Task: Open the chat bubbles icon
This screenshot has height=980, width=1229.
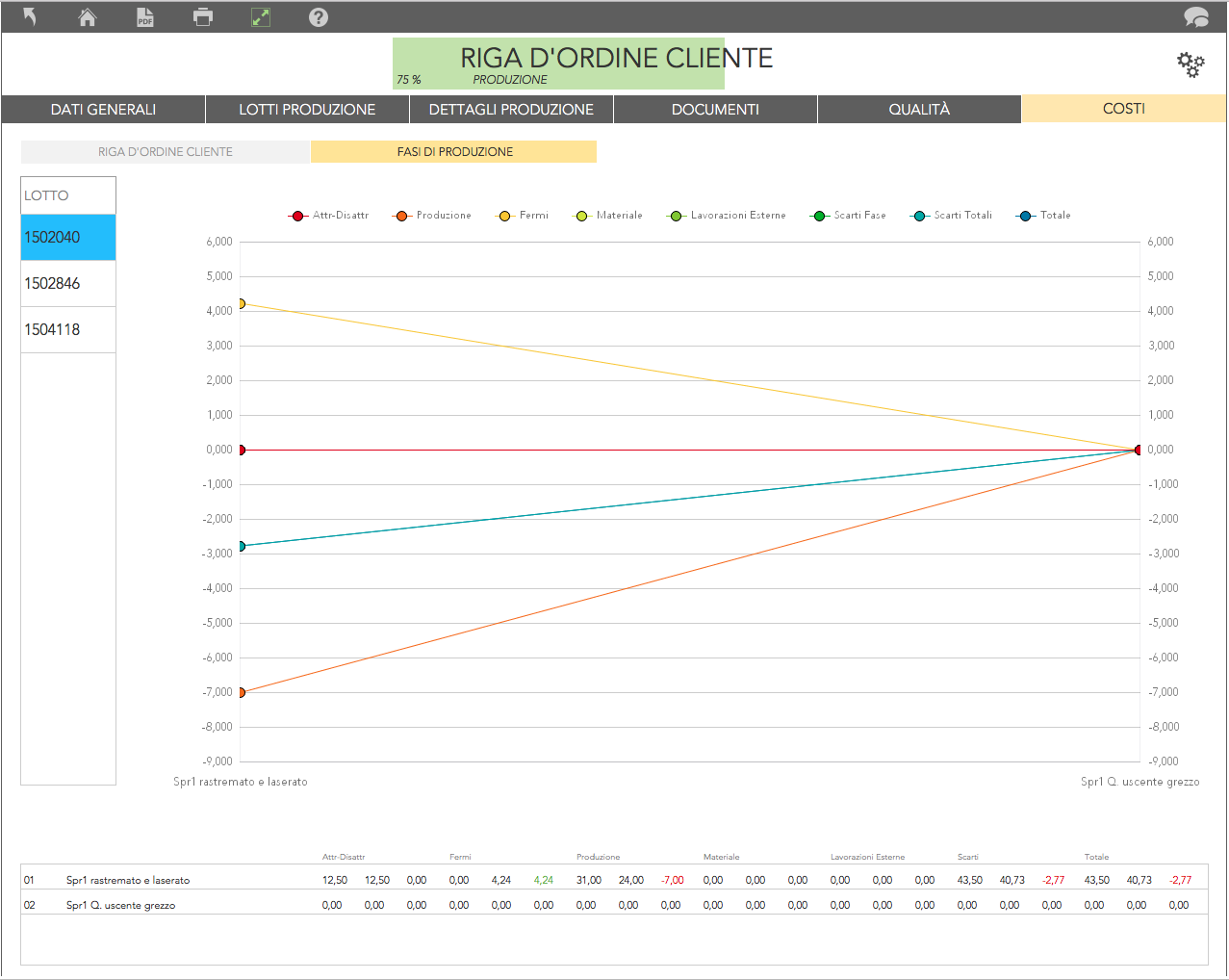Action: pyautogui.click(x=1195, y=17)
